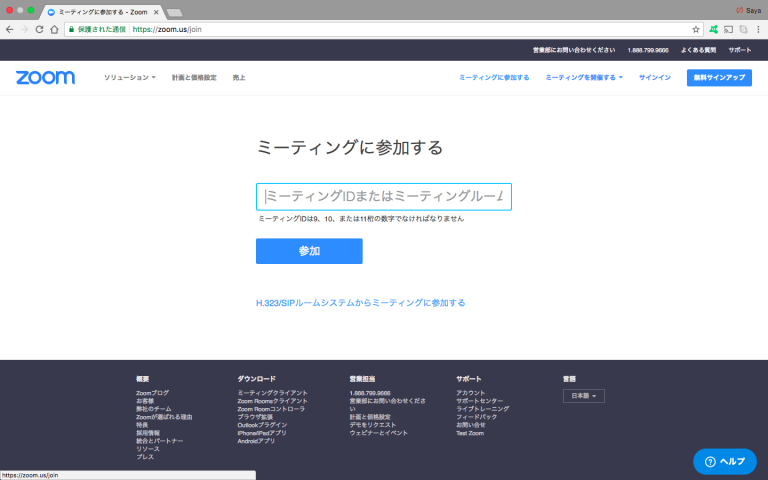Expand the ミーティングを開催する dropdown

(x=584, y=77)
